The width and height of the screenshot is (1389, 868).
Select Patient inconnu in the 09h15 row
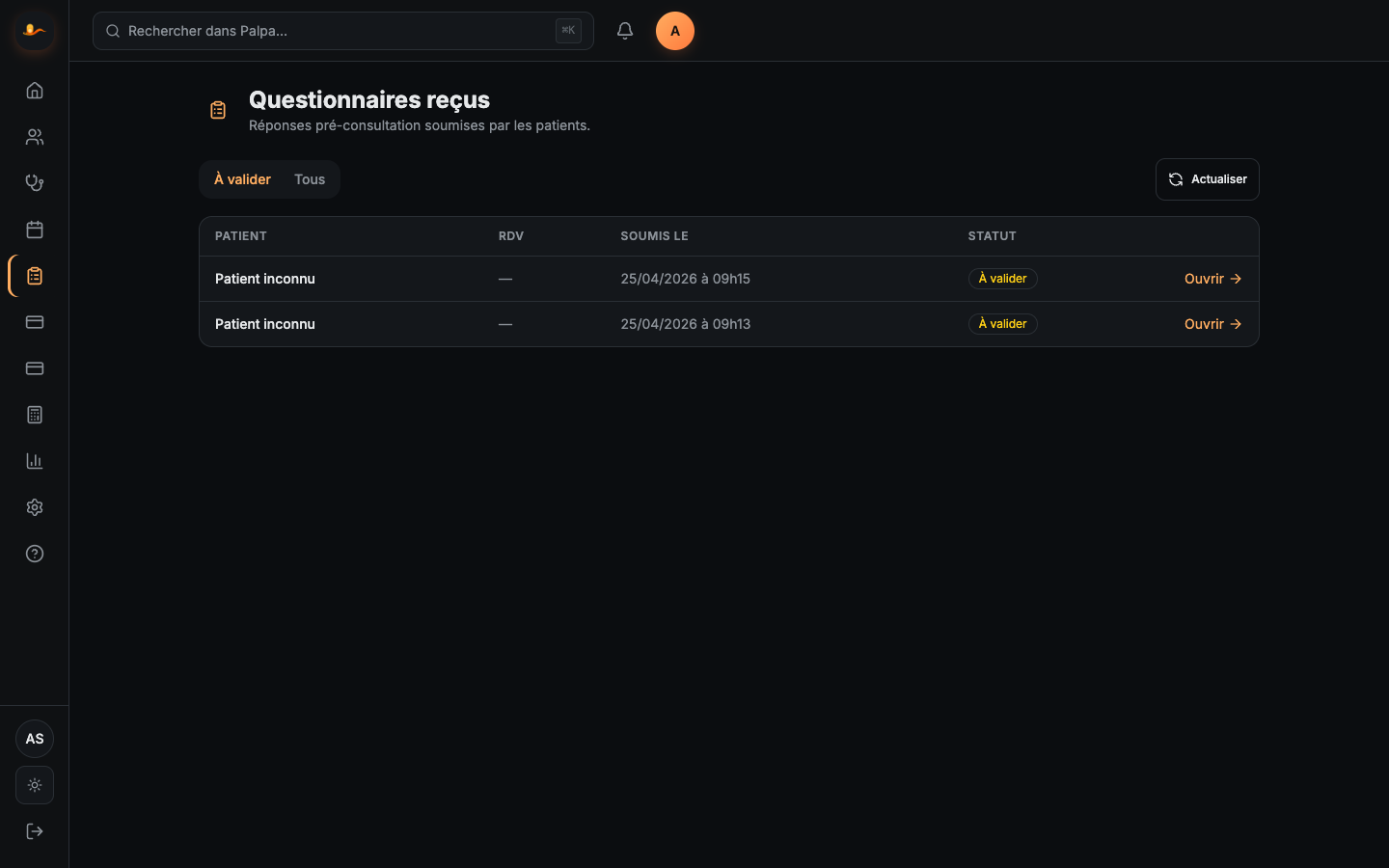pyautogui.click(x=265, y=279)
